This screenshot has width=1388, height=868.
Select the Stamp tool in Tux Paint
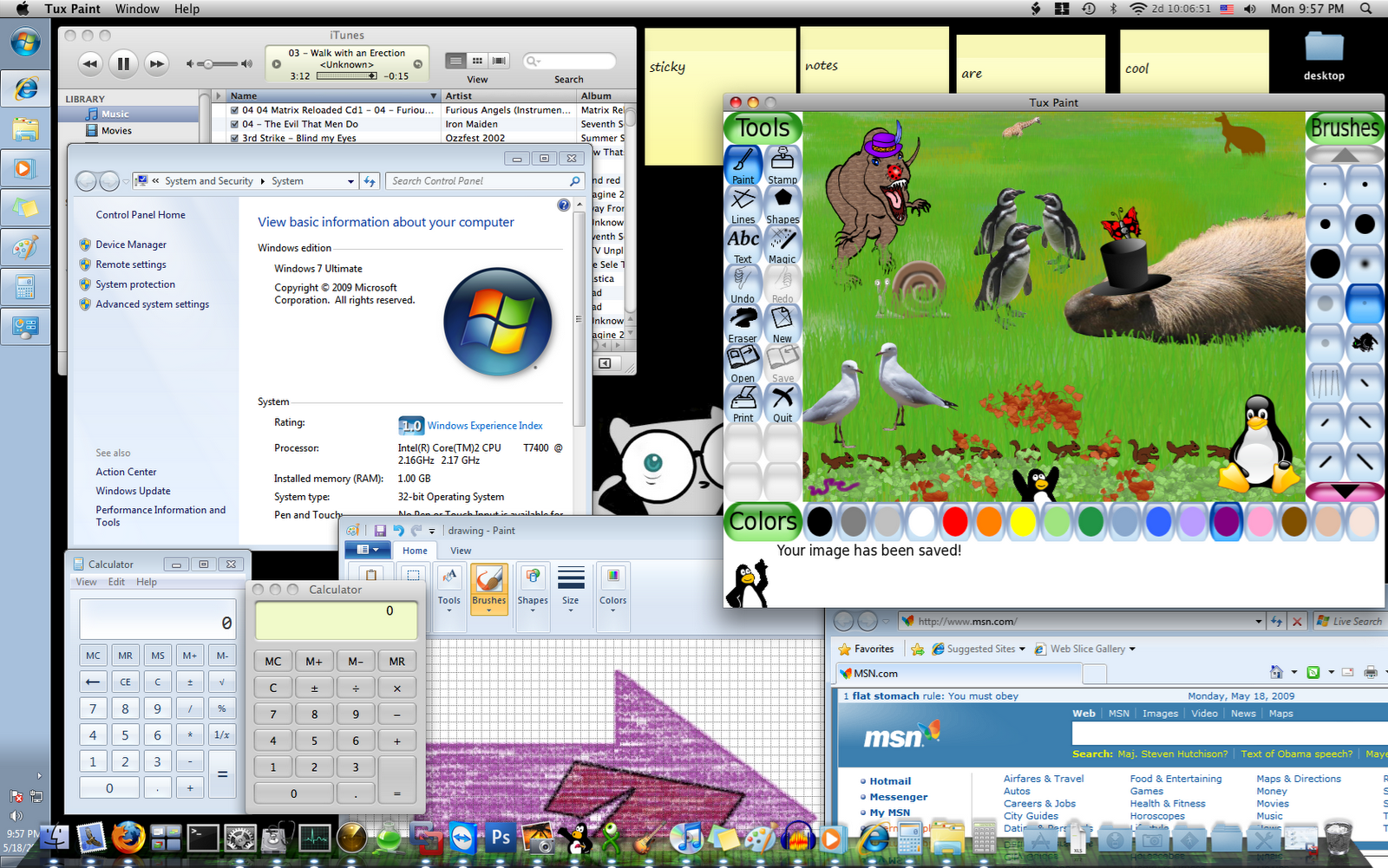[x=782, y=166]
